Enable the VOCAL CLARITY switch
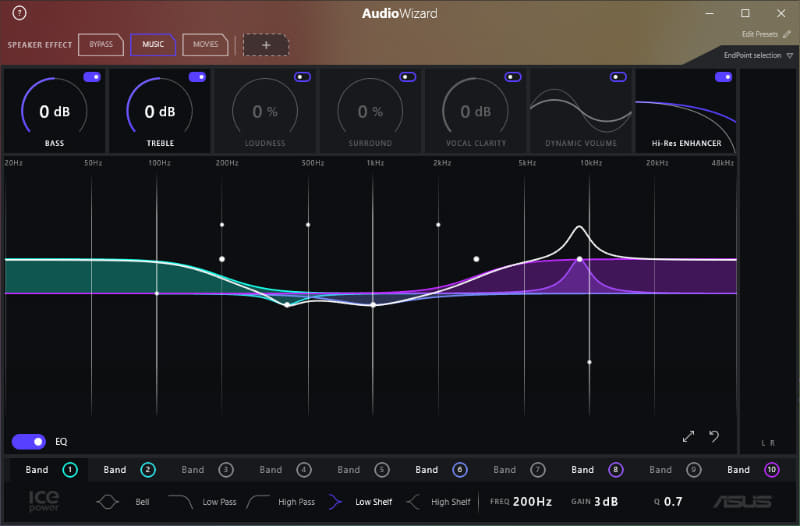The width and height of the screenshot is (800, 526). point(513,77)
